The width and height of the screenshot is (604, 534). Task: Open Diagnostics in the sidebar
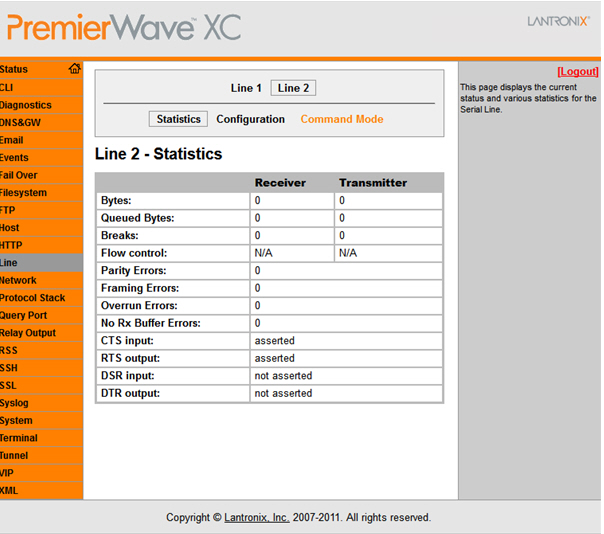point(26,105)
